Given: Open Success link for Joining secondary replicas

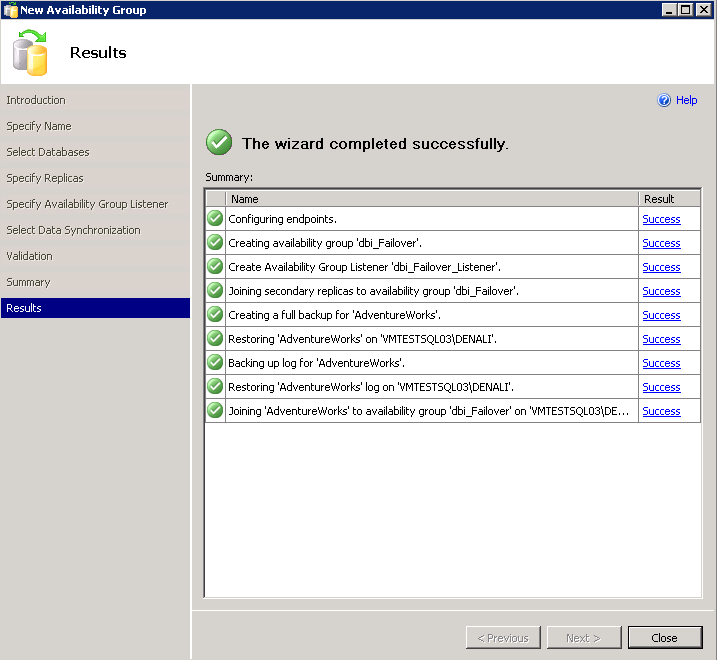Looking at the screenshot, I should point(661,291).
